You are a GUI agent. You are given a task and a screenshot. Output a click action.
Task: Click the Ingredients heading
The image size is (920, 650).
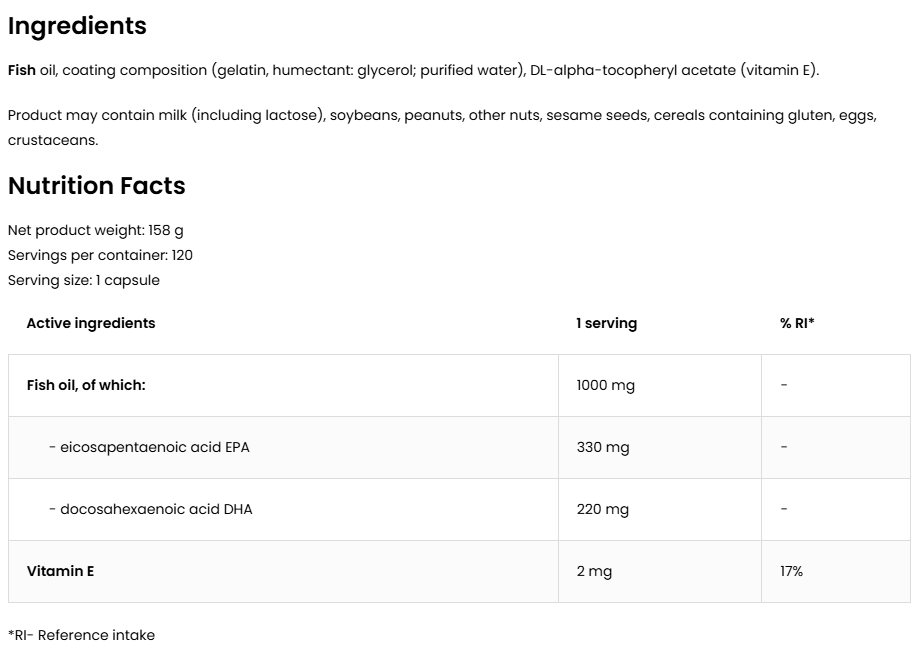click(x=77, y=26)
